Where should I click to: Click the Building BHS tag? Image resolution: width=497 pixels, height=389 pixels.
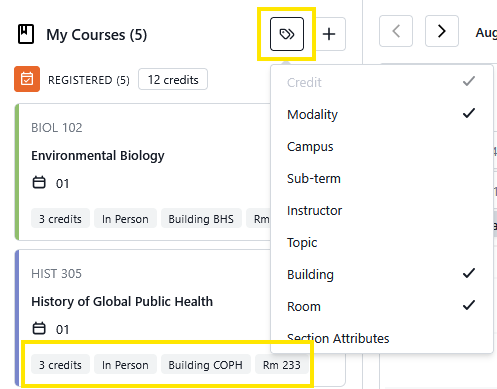(201, 219)
